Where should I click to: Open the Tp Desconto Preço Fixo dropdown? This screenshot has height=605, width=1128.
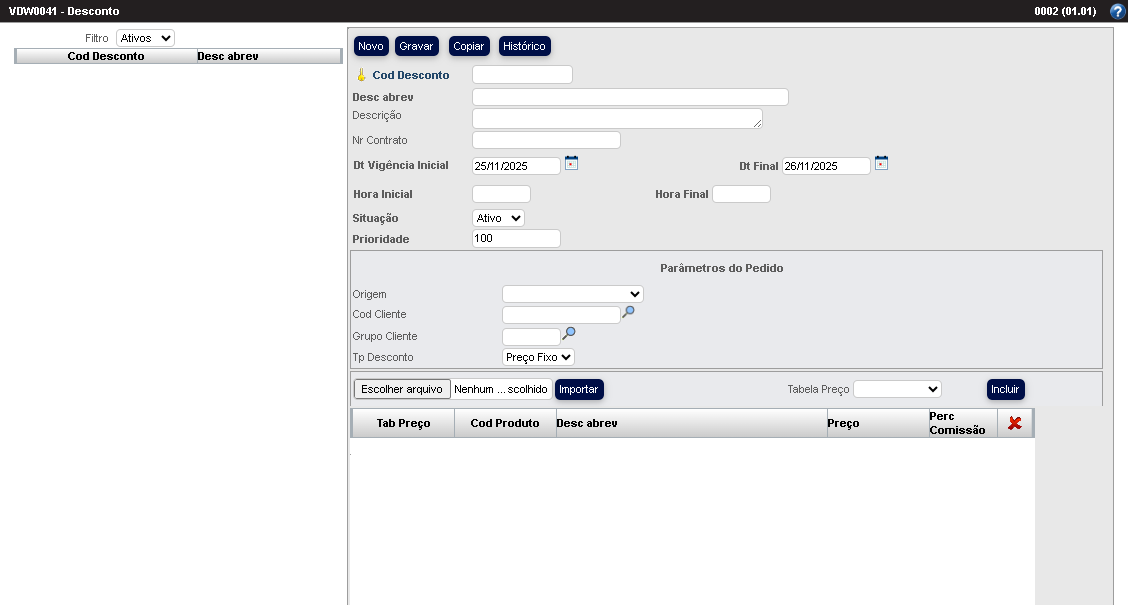538,357
